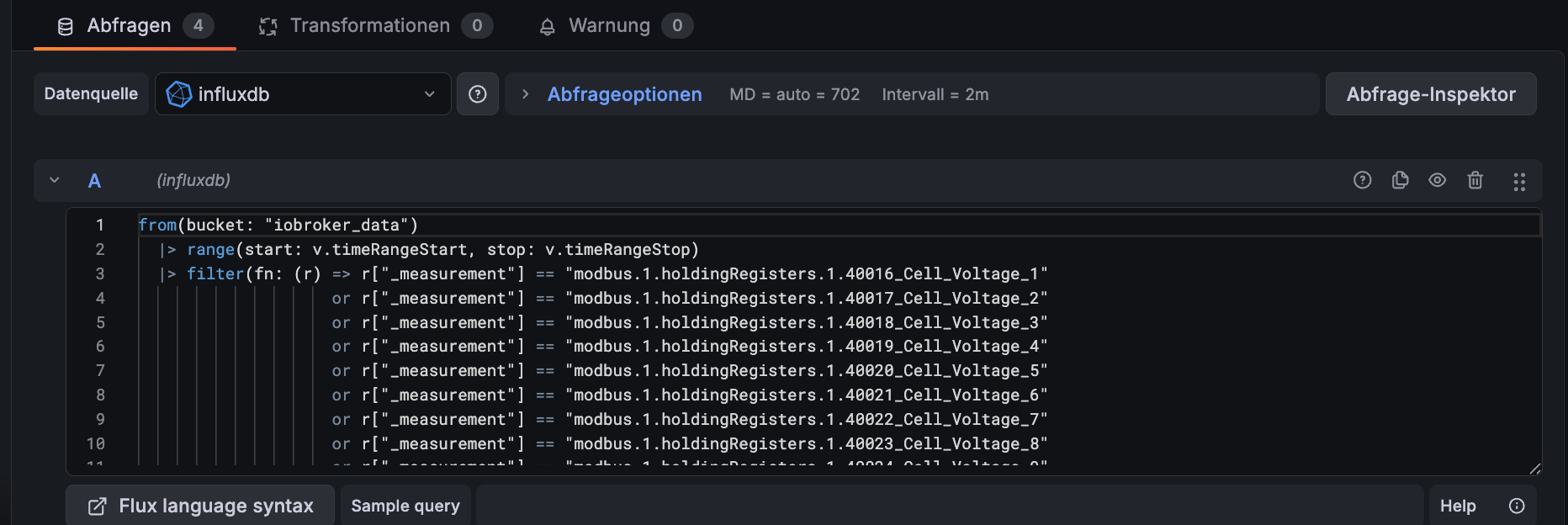Click the Intervall = 2m text
Image resolution: width=1568 pixels, height=525 pixels.
935,94
